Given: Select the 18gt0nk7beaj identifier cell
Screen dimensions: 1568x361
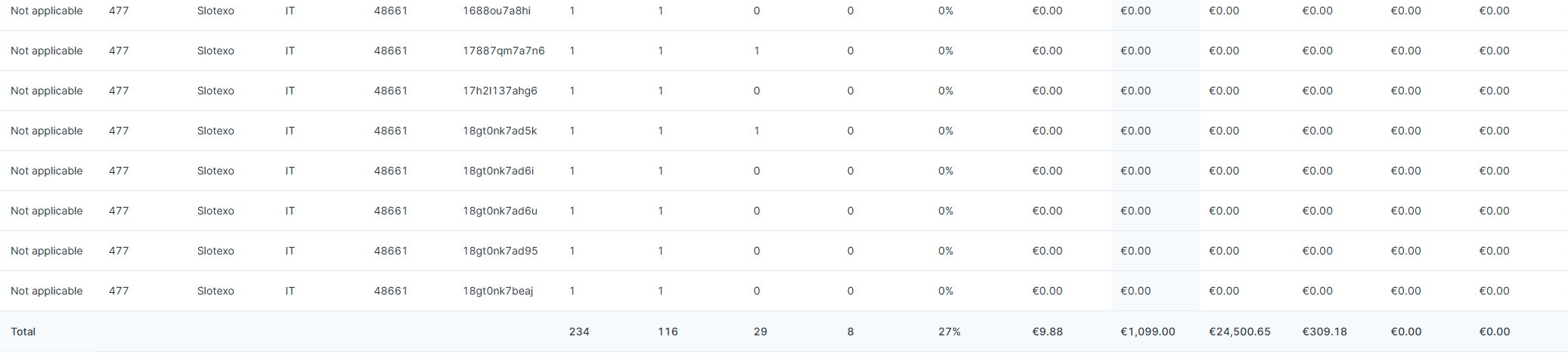Looking at the screenshot, I should (x=497, y=291).
